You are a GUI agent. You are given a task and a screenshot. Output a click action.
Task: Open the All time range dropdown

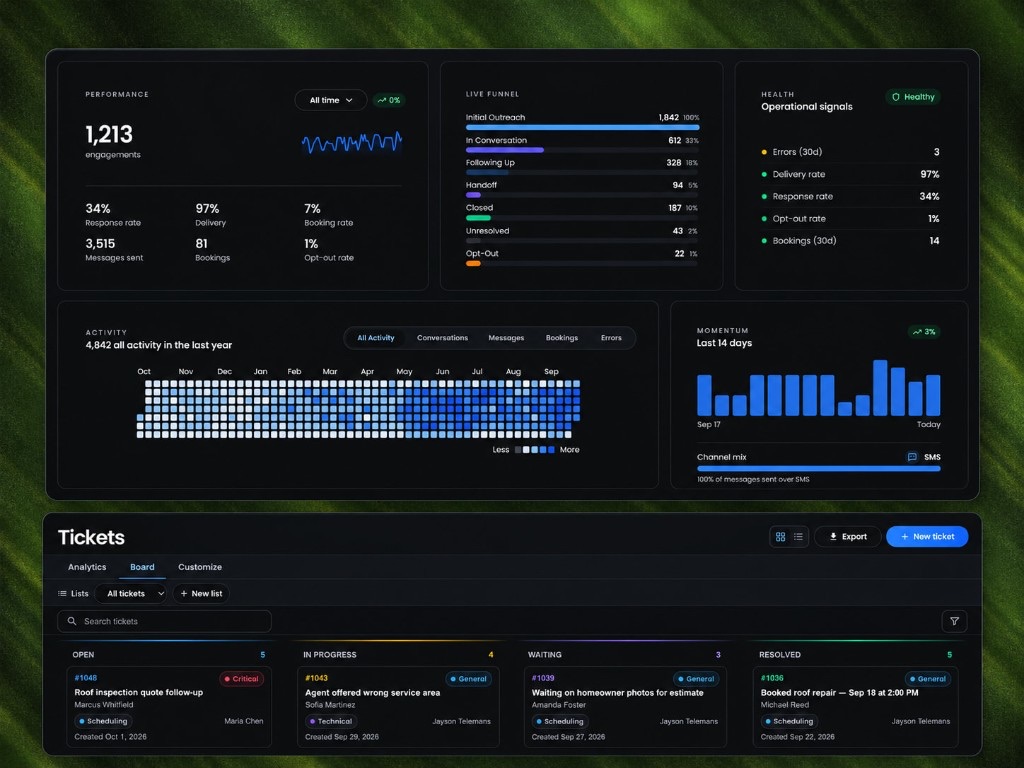330,100
